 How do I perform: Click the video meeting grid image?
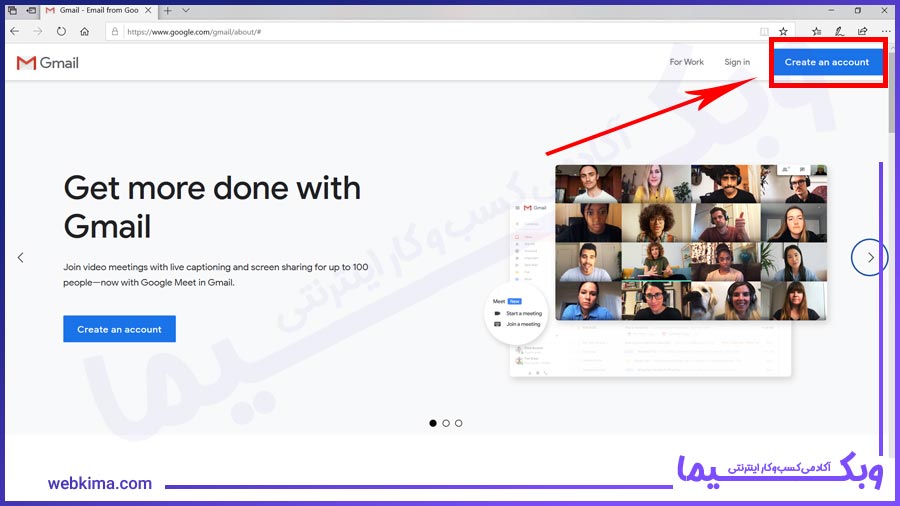[691, 242]
